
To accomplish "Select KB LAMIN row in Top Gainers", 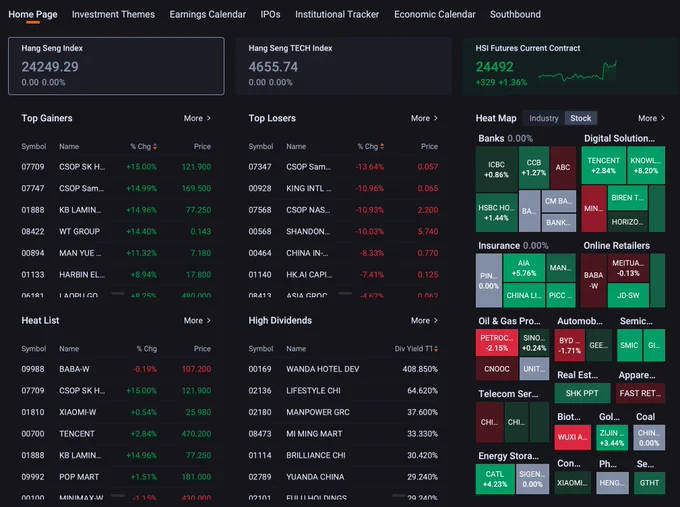I will coord(116,210).
